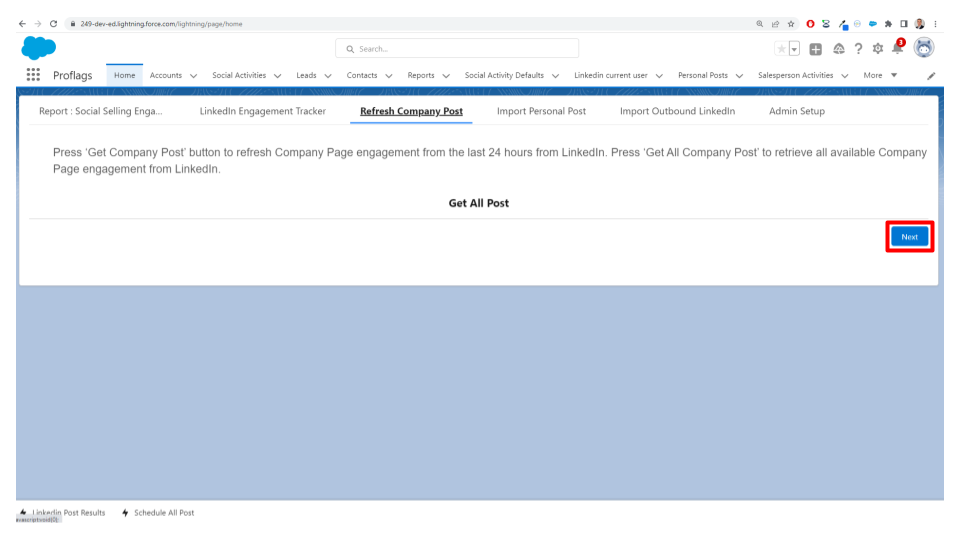
Task: Open the Trailhead guidance icon
Action: tap(839, 49)
